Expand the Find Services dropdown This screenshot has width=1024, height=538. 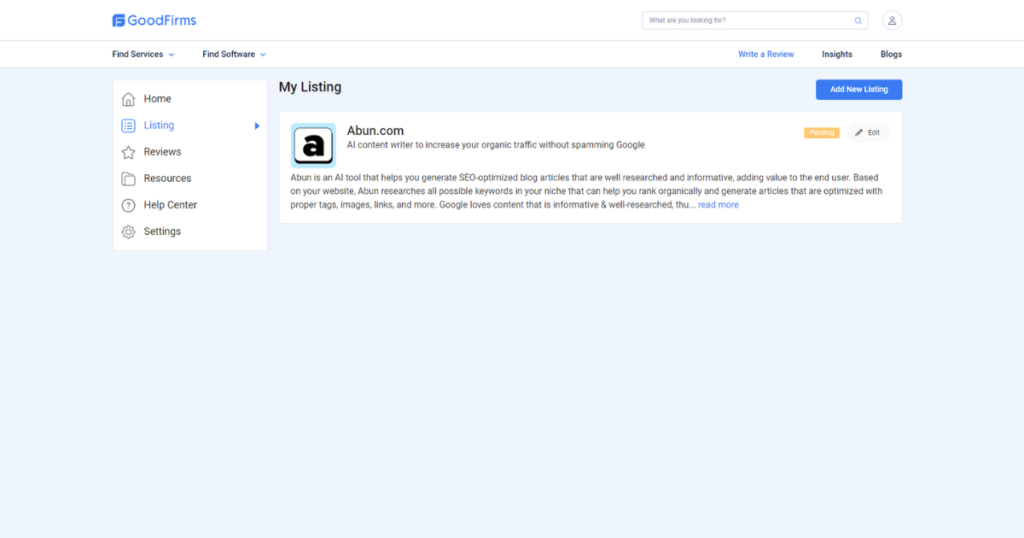coord(143,54)
